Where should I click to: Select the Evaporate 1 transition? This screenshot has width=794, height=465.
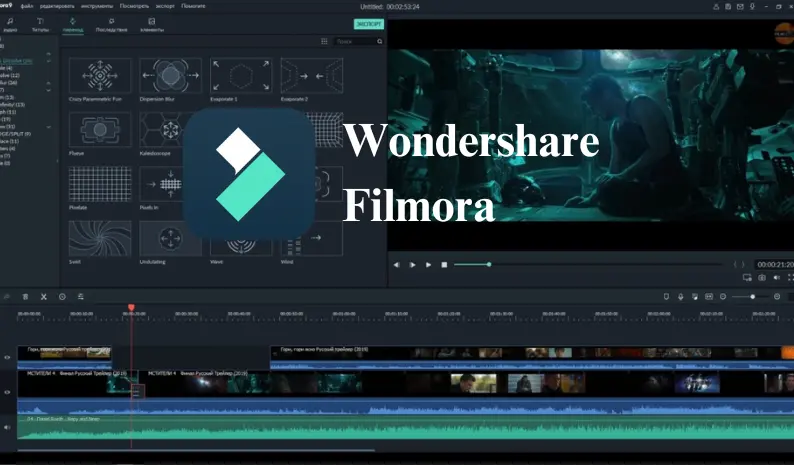pos(241,75)
